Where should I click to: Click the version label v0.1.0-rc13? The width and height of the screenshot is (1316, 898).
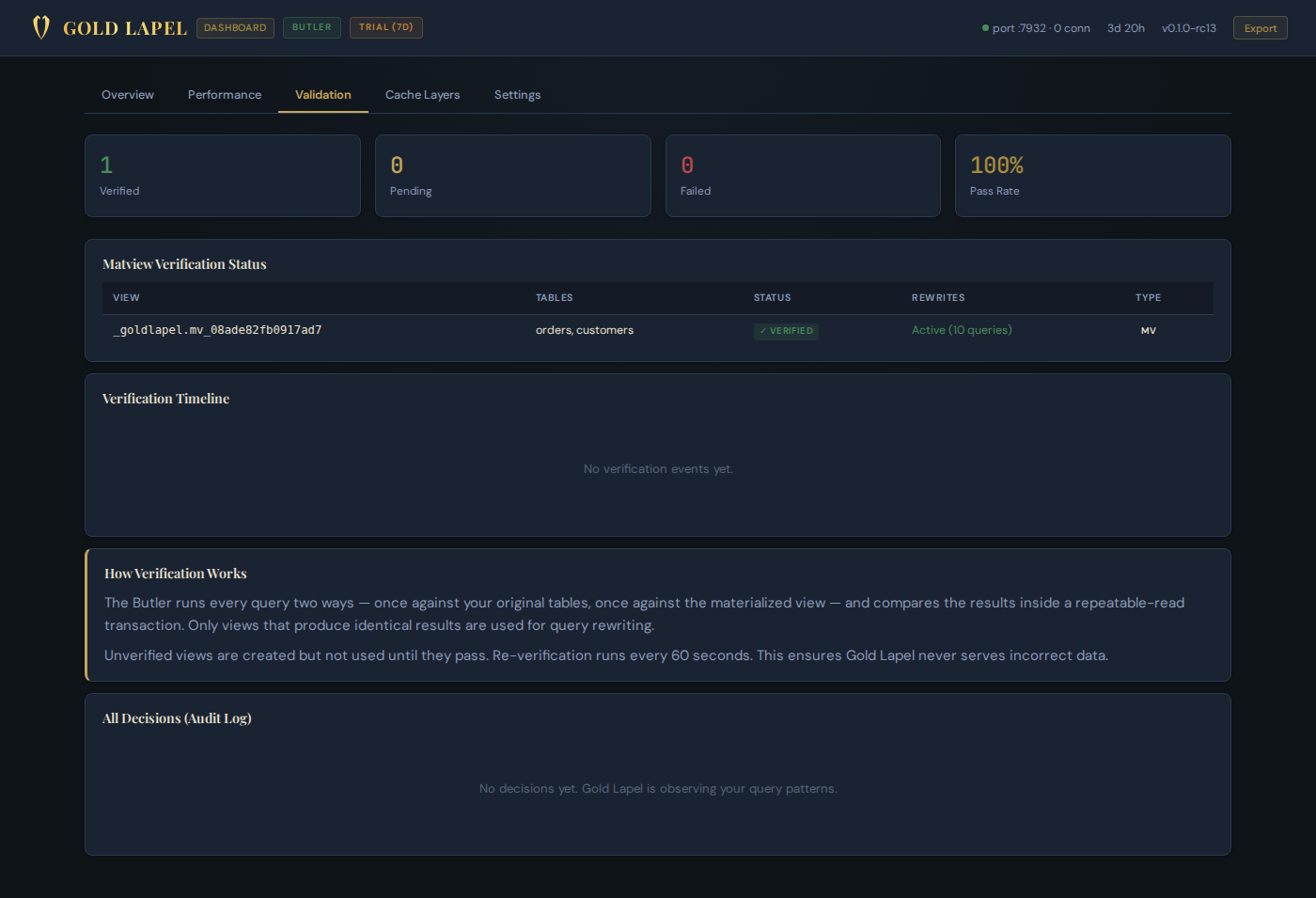click(1188, 28)
